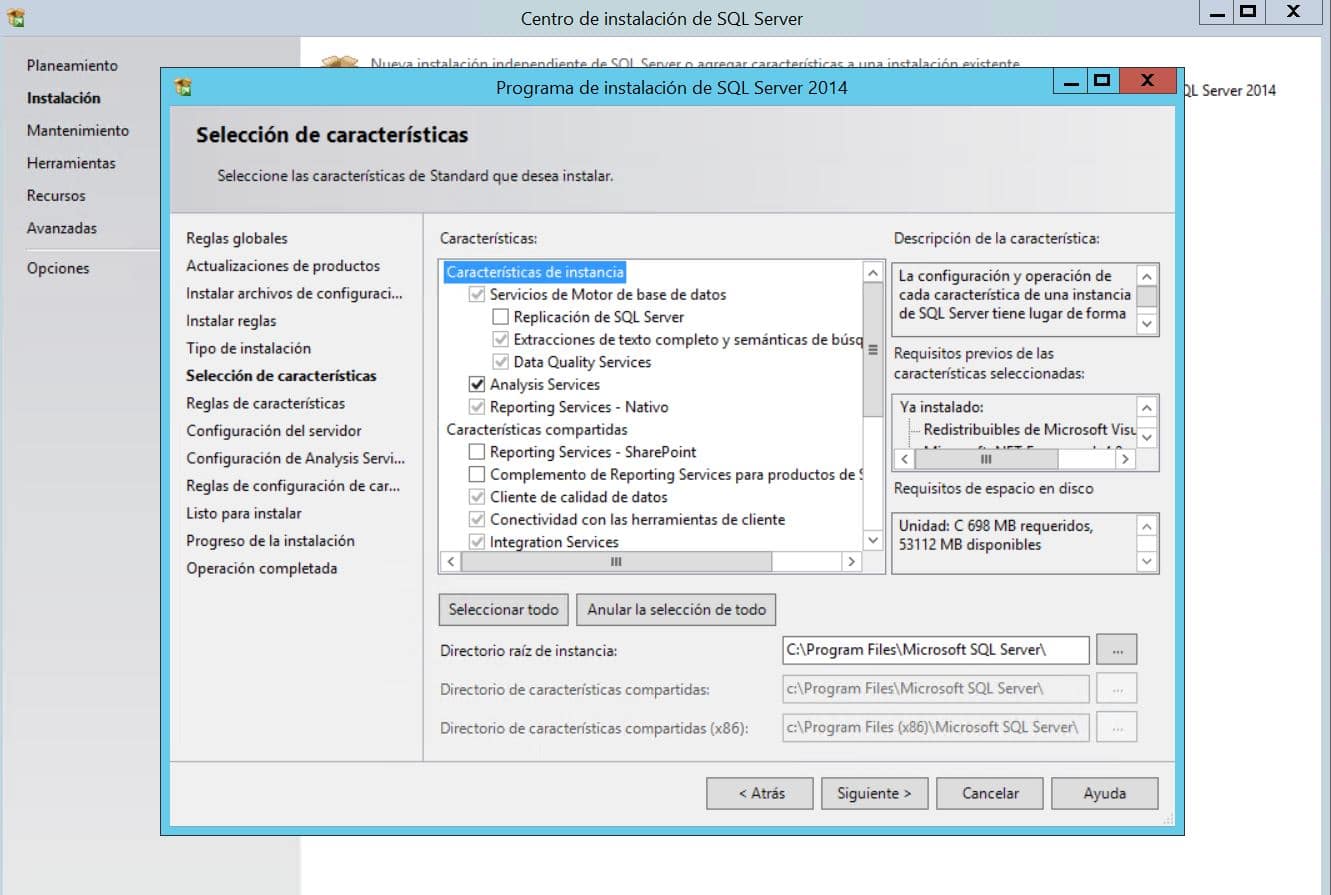The height and width of the screenshot is (895, 1331).
Task: Click Anular la selección de todo
Action: pyautogui.click(x=677, y=609)
